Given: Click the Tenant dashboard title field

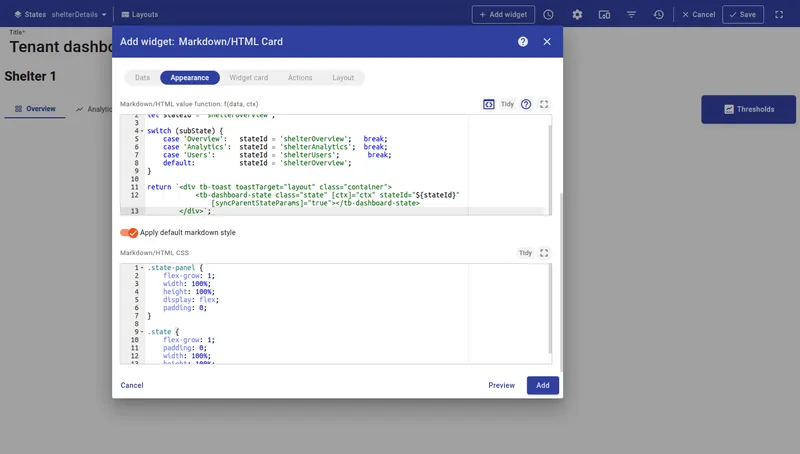Looking at the screenshot, I should pyautogui.click(x=61, y=46).
